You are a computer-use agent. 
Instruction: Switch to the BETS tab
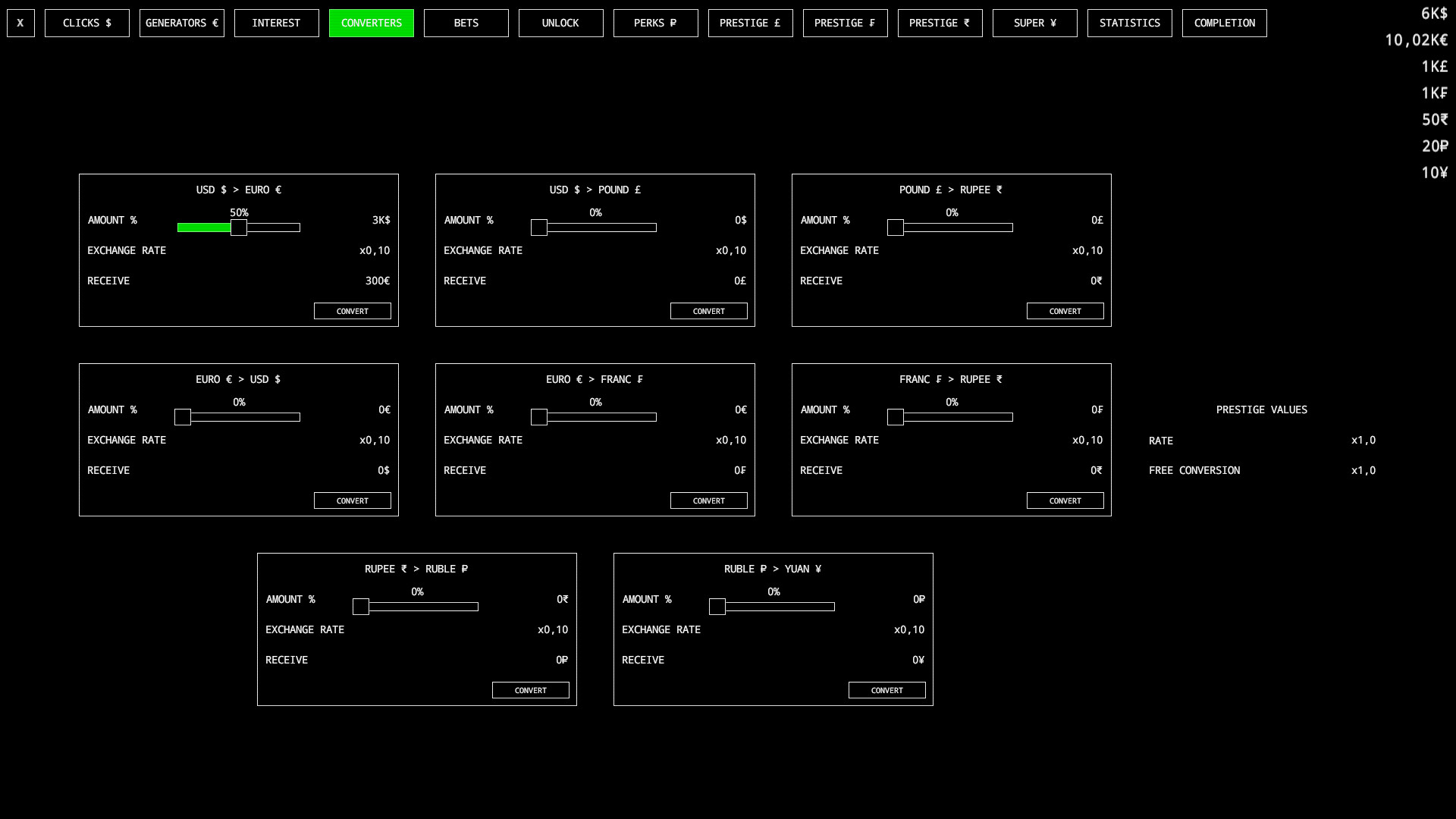[x=466, y=23]
